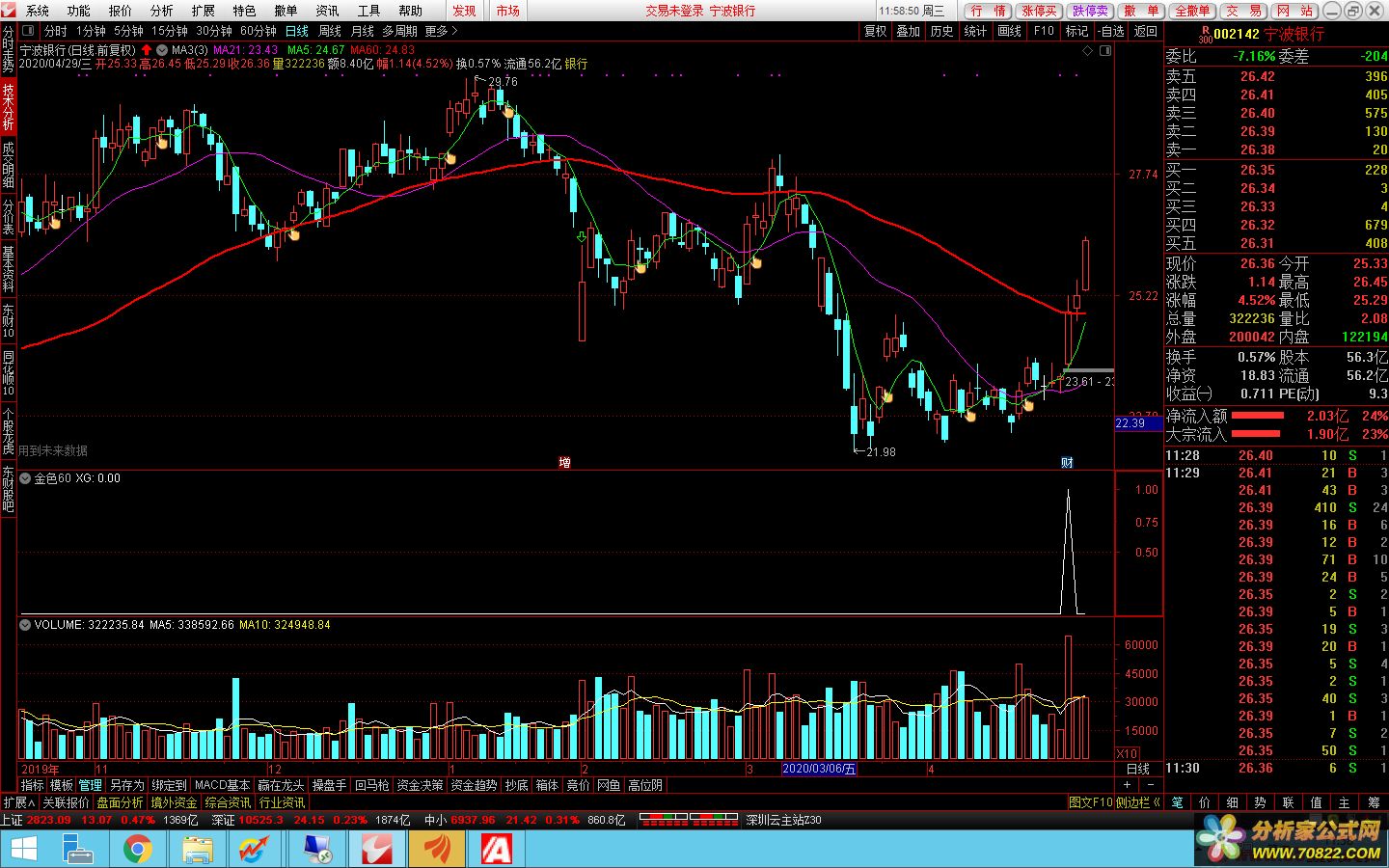Viewport: 1389px width, 868px height.
Task: Click the 复权 toolbar button
Action: 876,31
